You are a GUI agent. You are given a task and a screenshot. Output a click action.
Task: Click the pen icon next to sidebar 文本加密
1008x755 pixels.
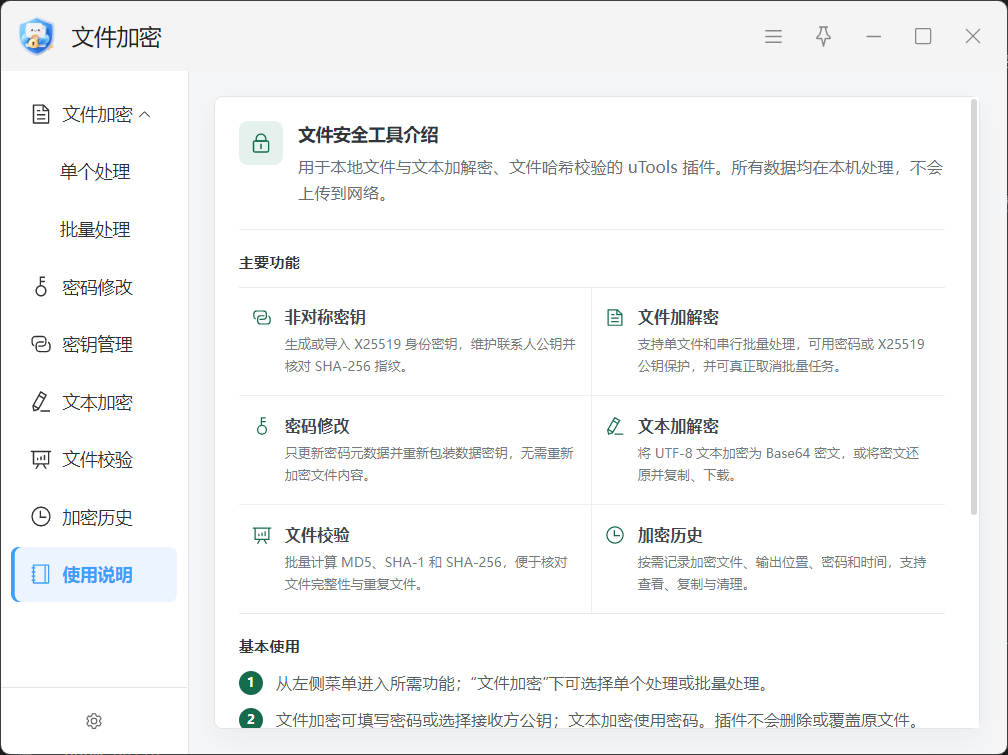point(40,402)
